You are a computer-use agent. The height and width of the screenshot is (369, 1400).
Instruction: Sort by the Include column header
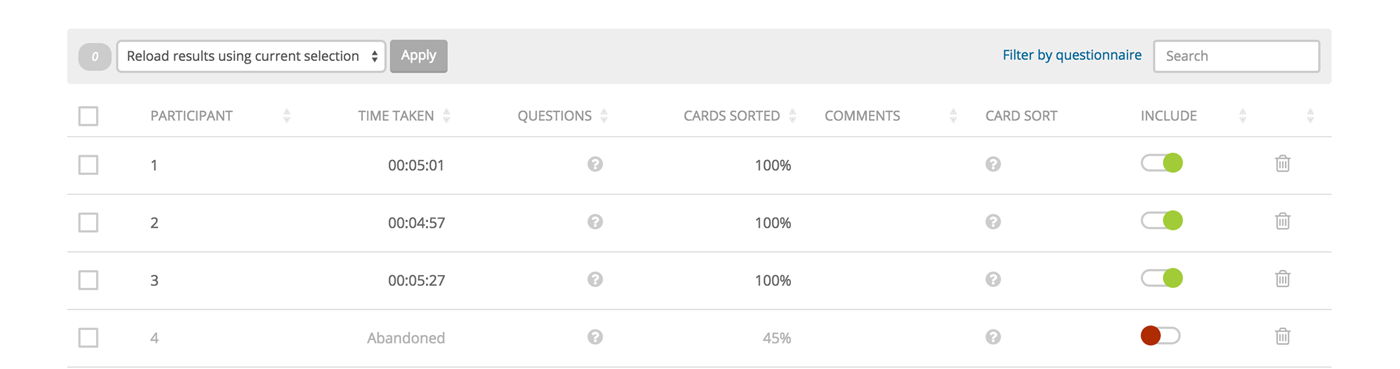[1169, 116]
